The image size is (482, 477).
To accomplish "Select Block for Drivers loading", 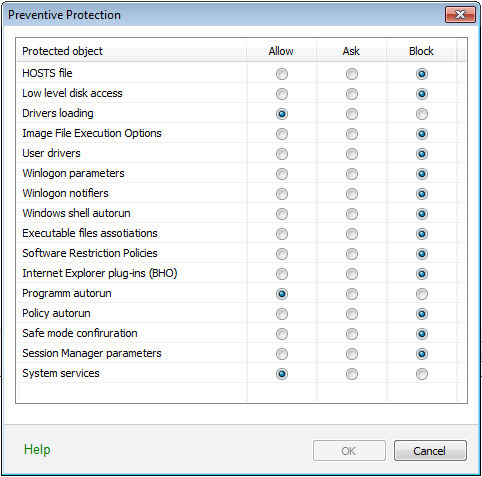I will pyautogui.click(x=422, y=114).
